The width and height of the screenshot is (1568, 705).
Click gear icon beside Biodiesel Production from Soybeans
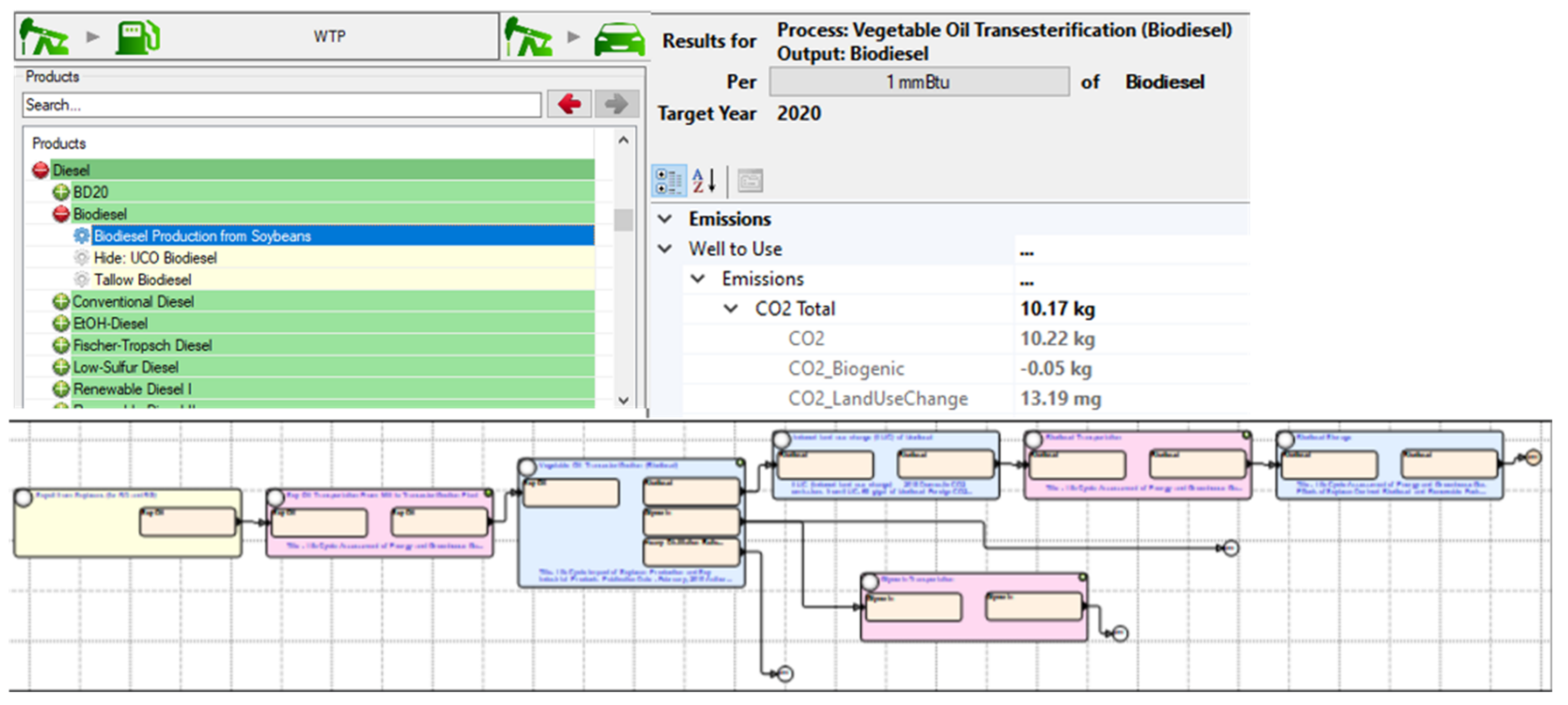81,235
